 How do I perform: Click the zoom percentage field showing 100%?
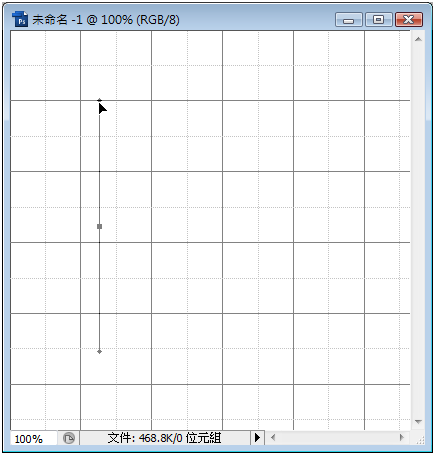point(33,438)
